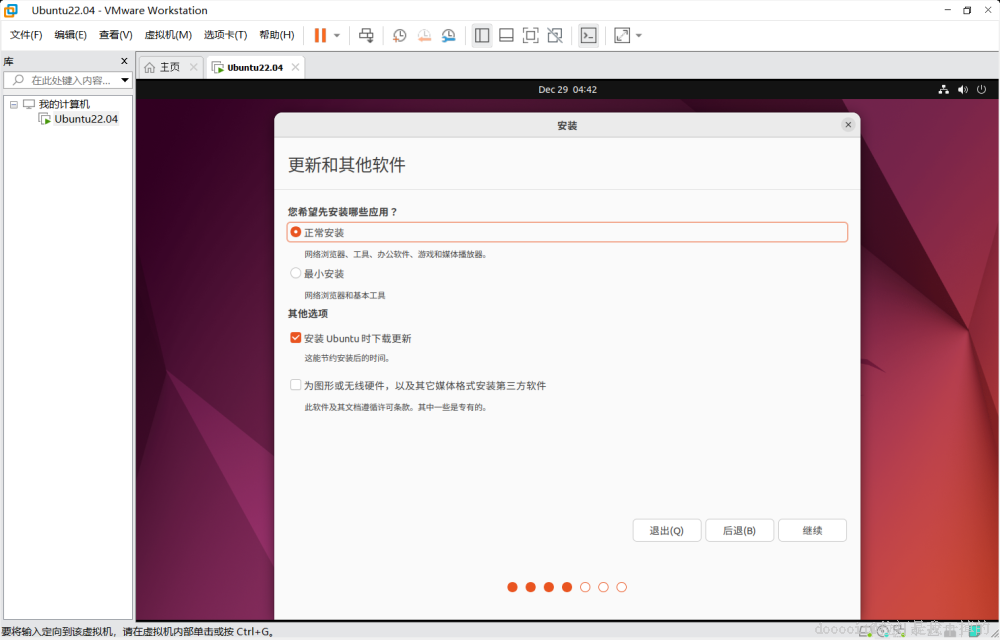1000x640 pixels.
Task: Uncheck 安装 Ubuntu 时下载更新
Action: coord(295,338)
